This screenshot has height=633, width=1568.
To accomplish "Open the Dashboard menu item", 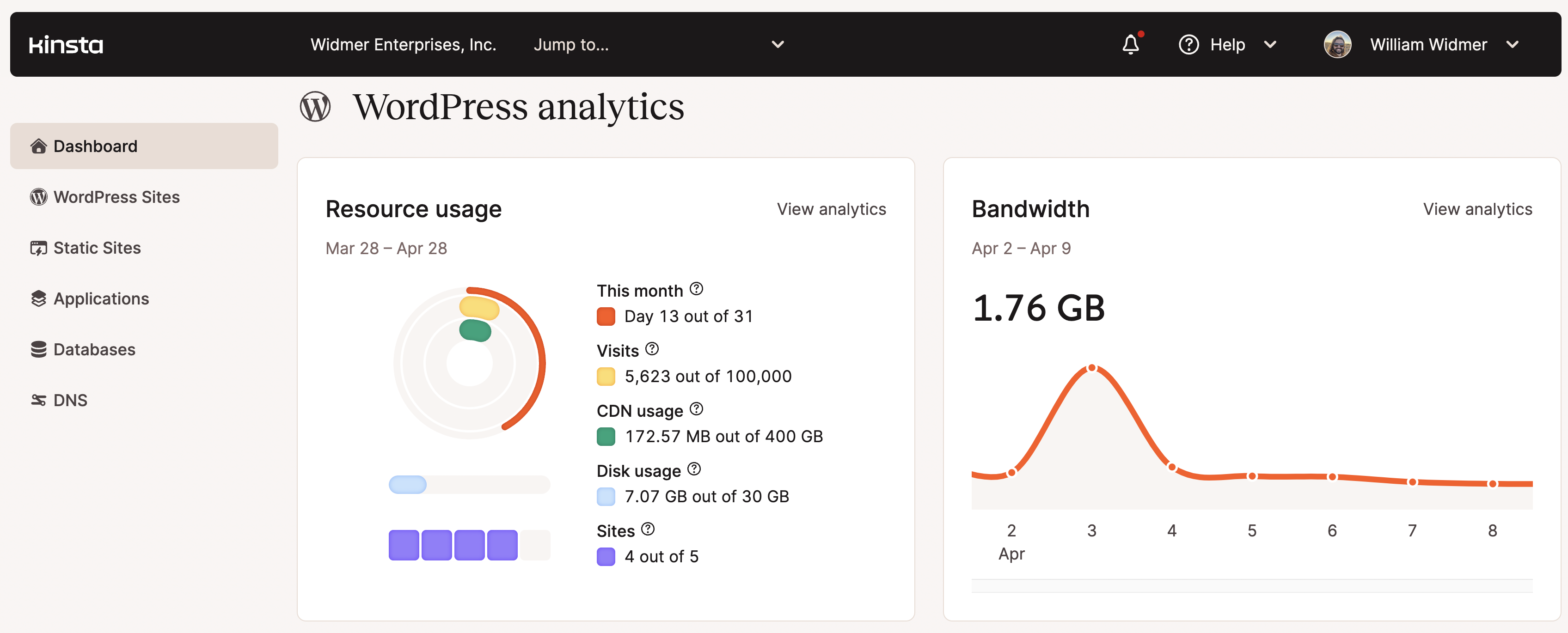I will 144,146.
